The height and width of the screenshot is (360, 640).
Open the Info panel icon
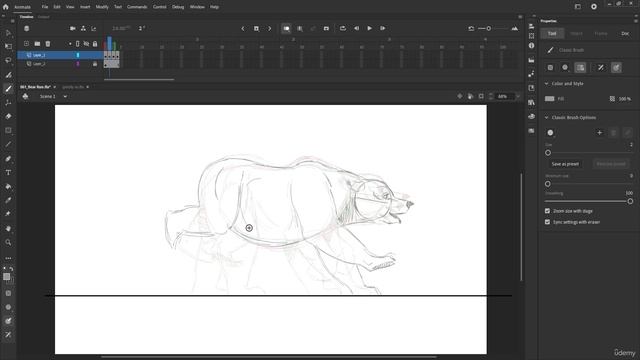coord(531,46)
